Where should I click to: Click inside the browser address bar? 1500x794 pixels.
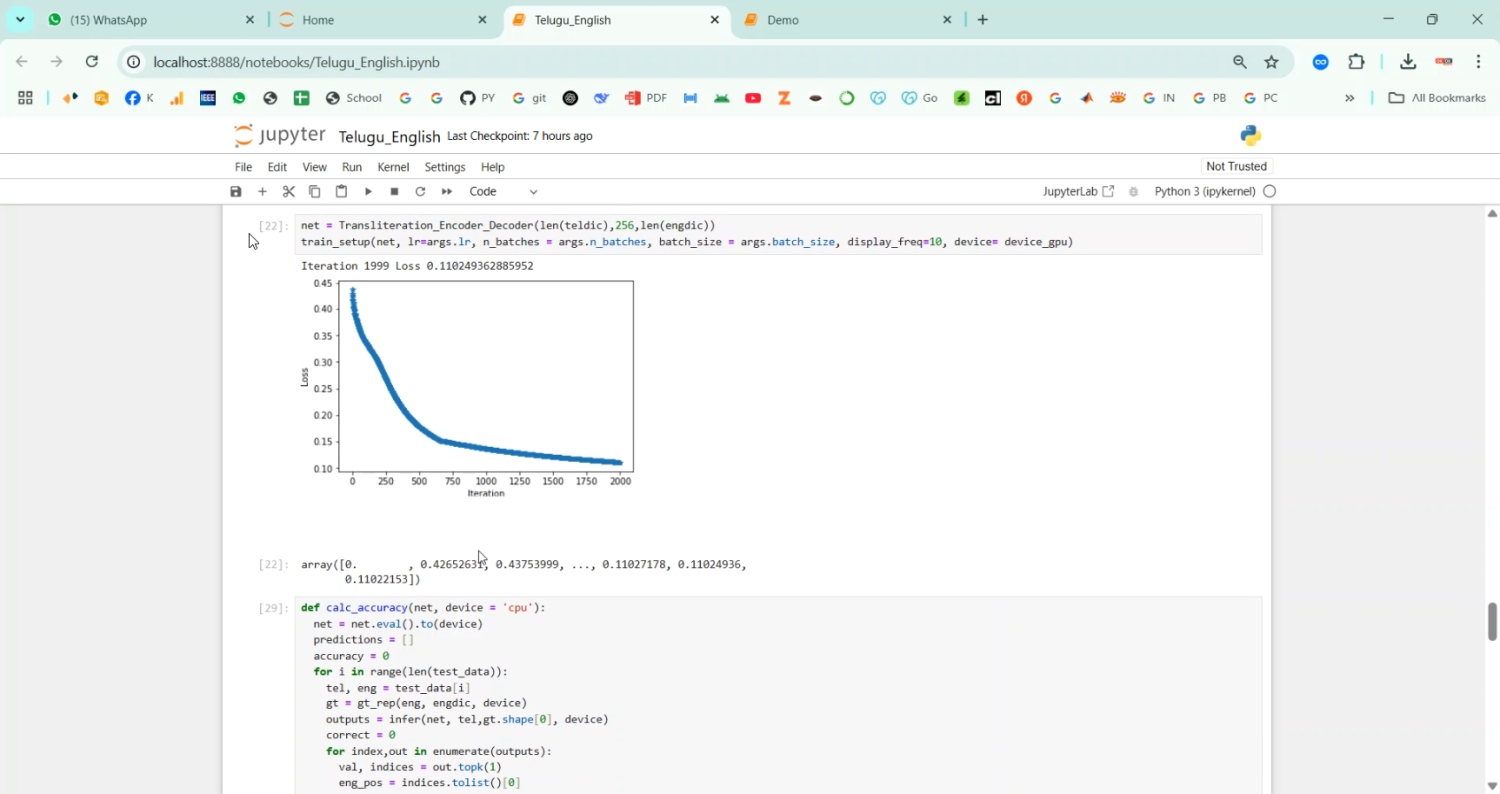click(x=300, y=62)
